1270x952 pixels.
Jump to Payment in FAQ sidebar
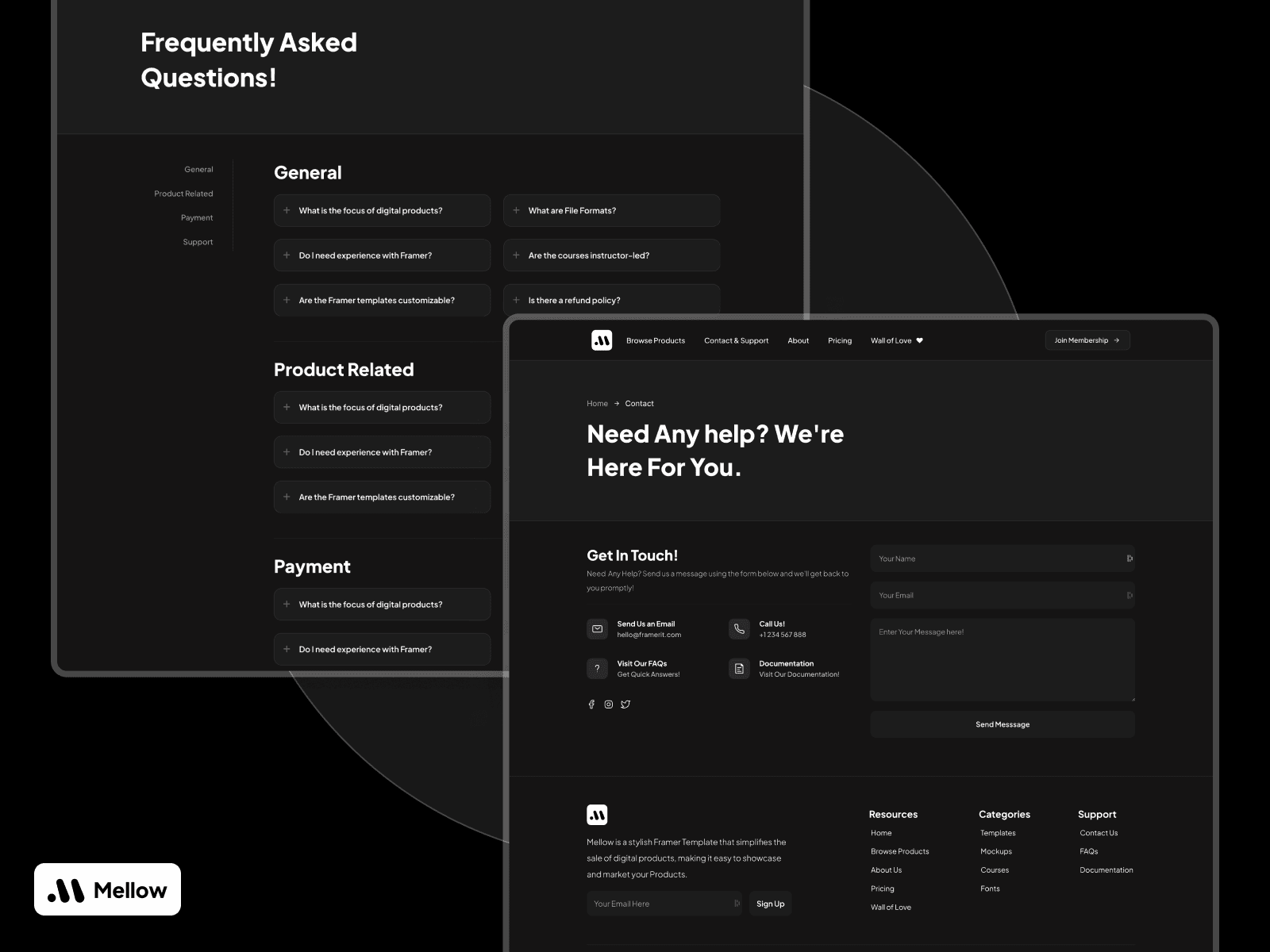pos(197,217)
